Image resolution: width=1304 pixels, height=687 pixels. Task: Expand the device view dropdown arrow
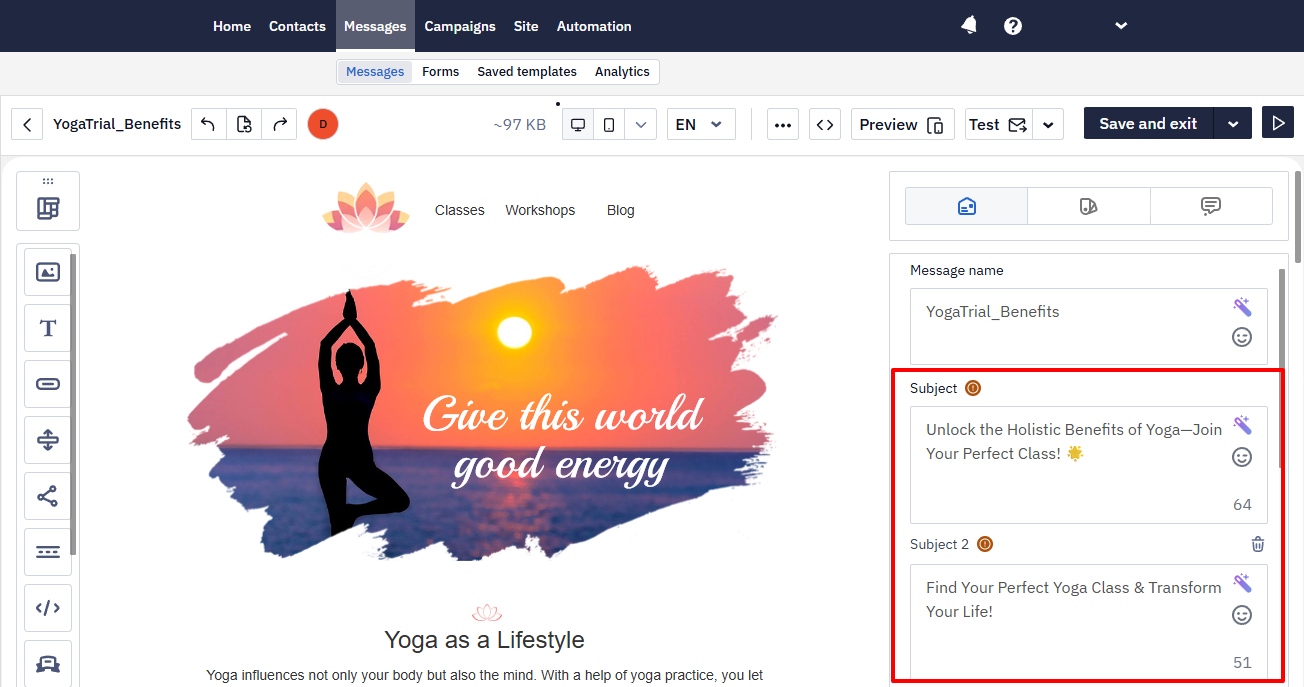[x=641, y=124]
